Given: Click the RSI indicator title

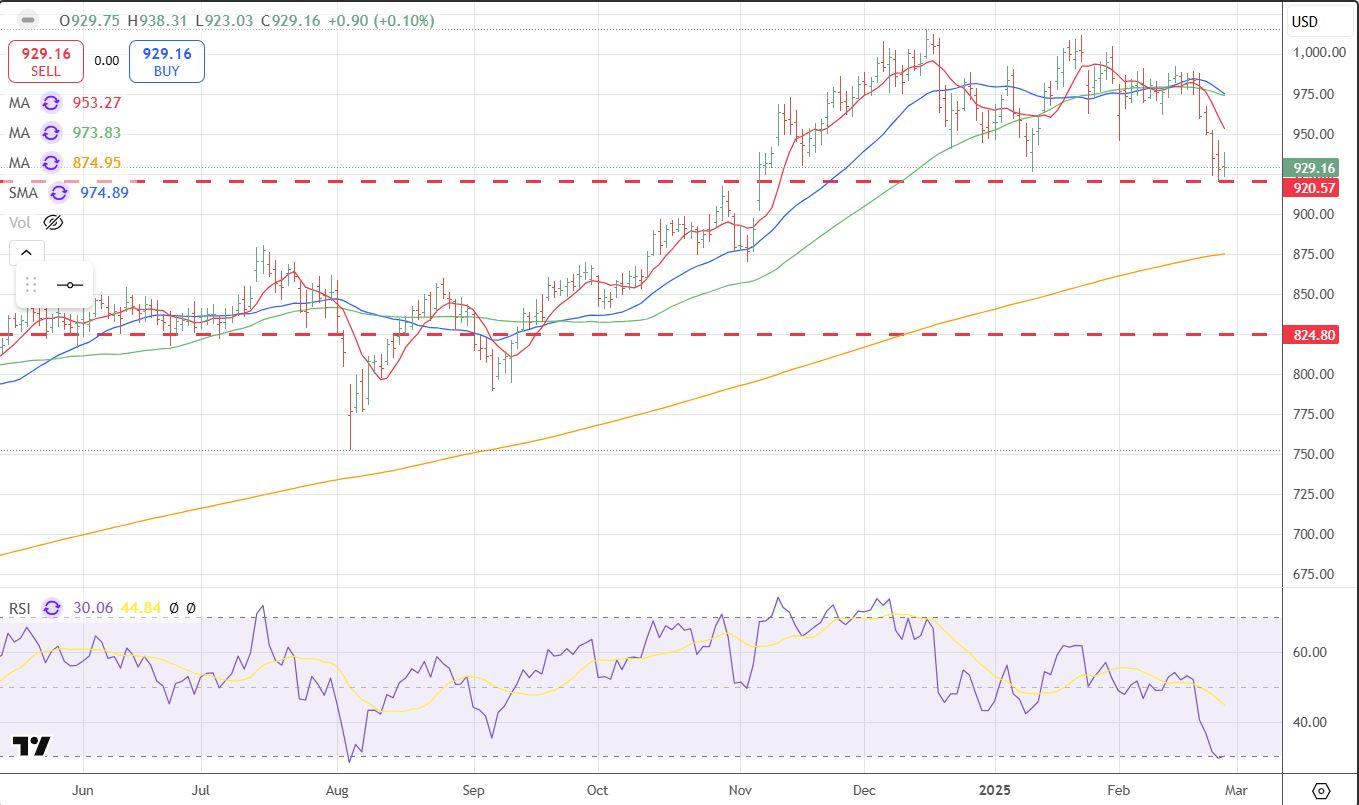Looking at the screenshot, I should click(21, 607).
